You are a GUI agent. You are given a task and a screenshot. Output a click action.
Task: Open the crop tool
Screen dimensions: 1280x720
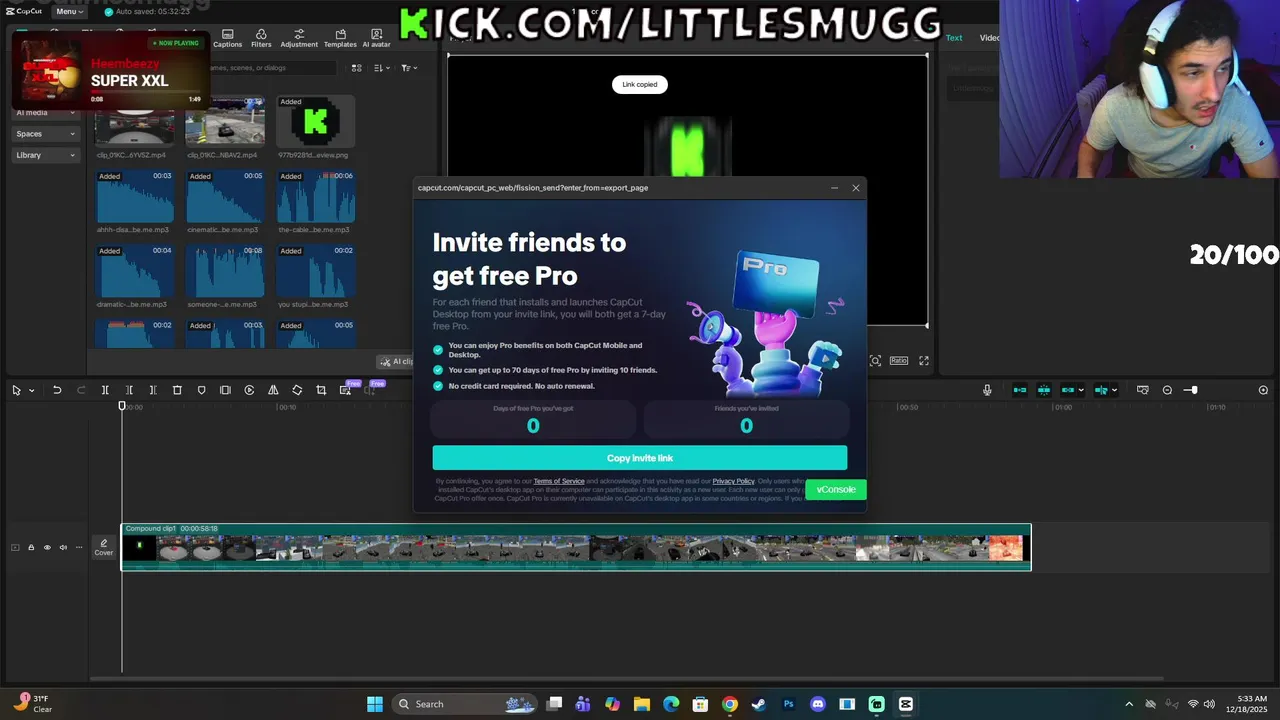tap(321, 390)
